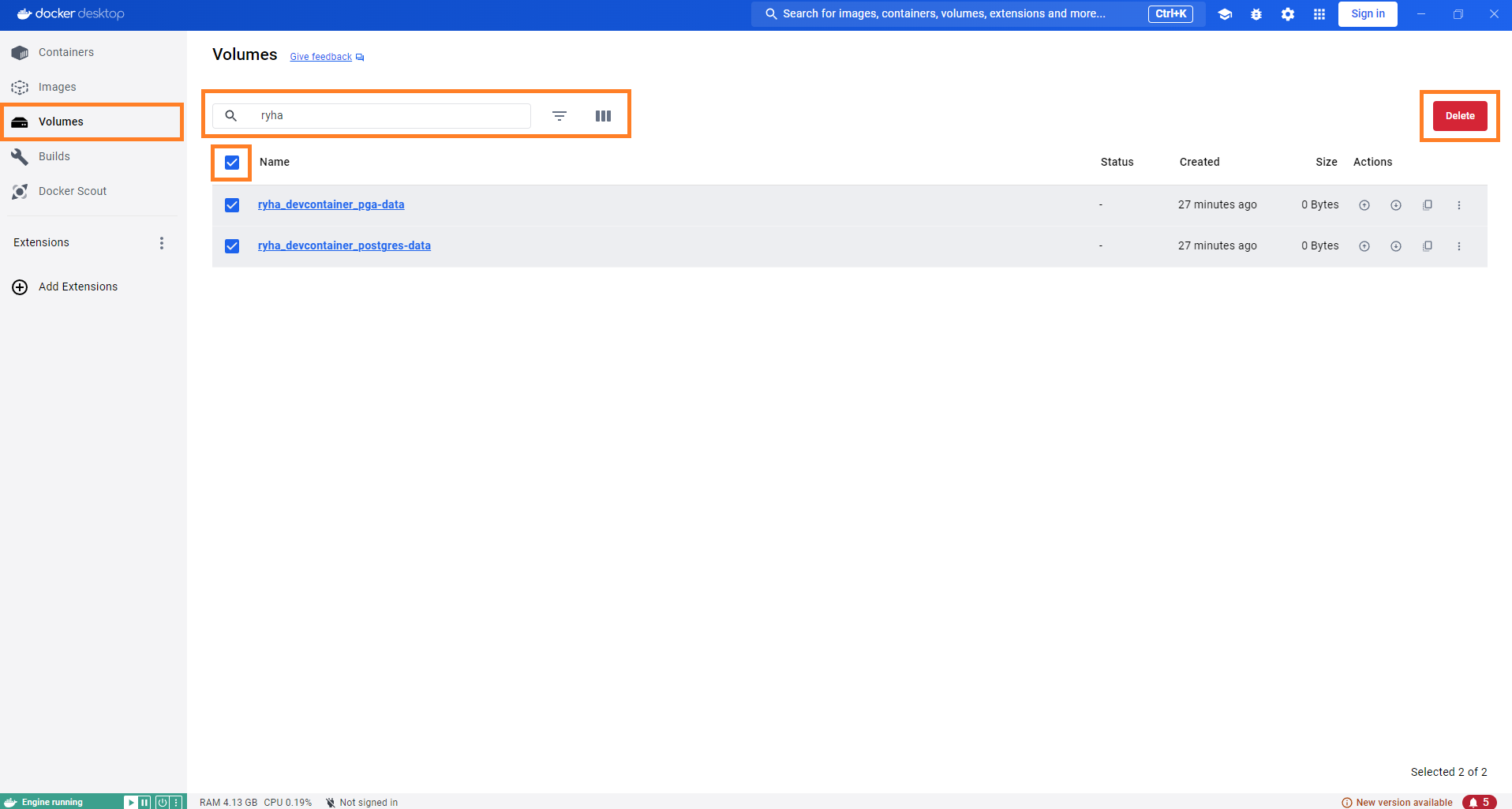Open the Troubleshoot bug icon
The image size is (1512, 809).
click(1256, 14)
